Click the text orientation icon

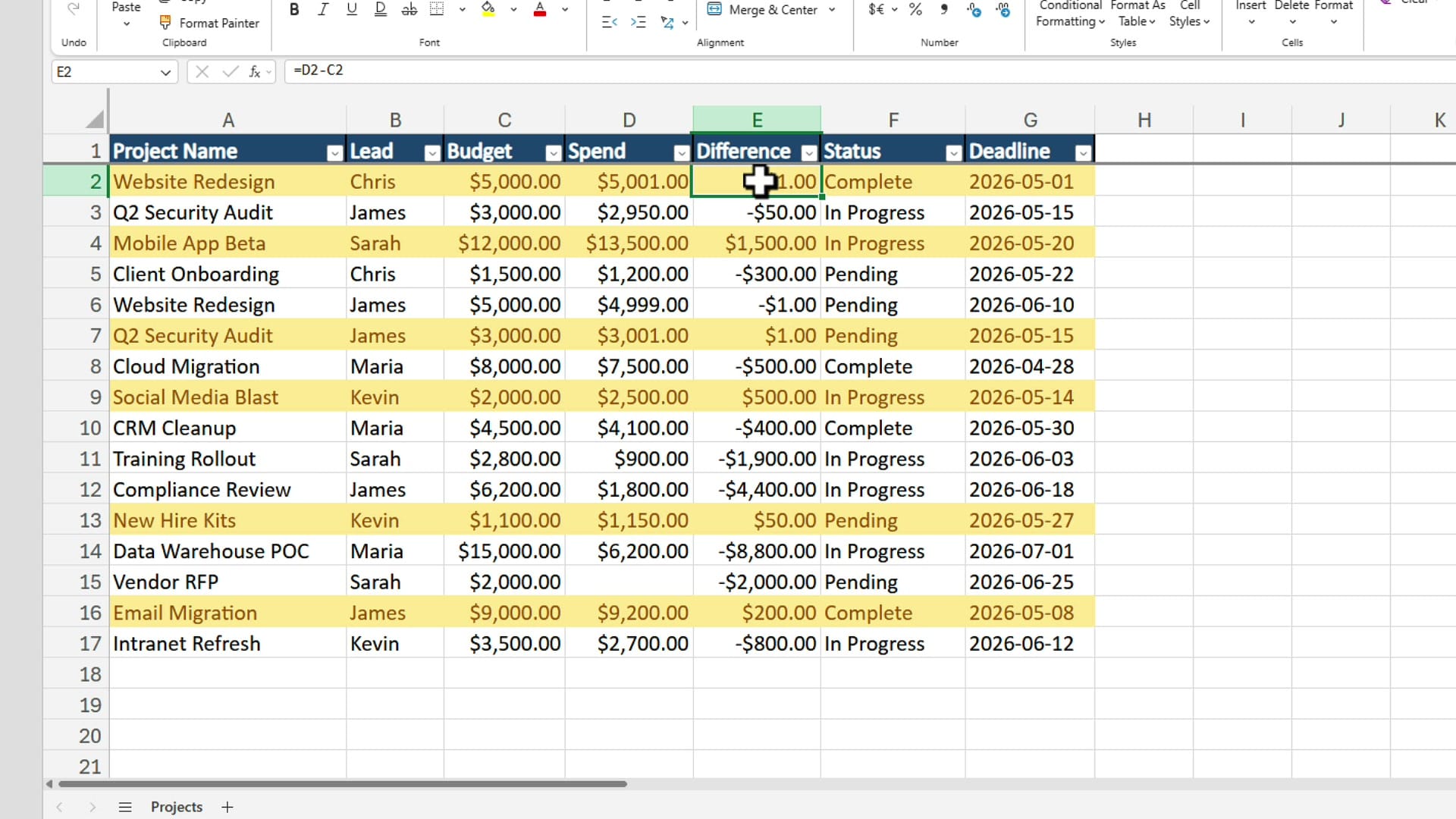(667, 23)
